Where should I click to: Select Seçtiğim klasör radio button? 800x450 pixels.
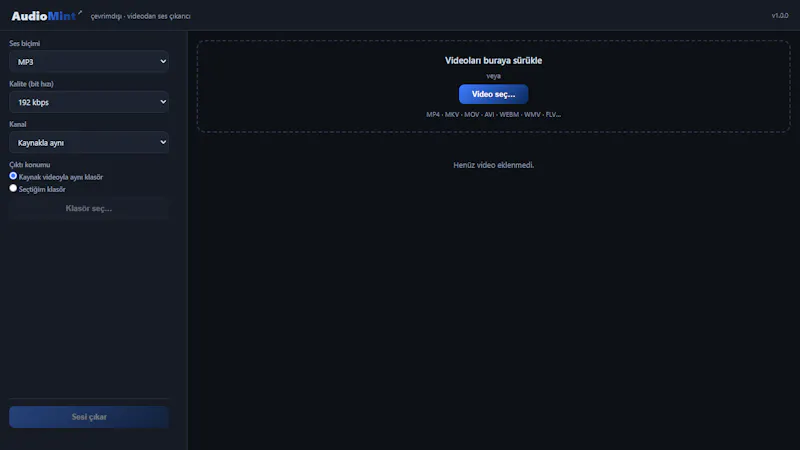(x=13, y=188)
